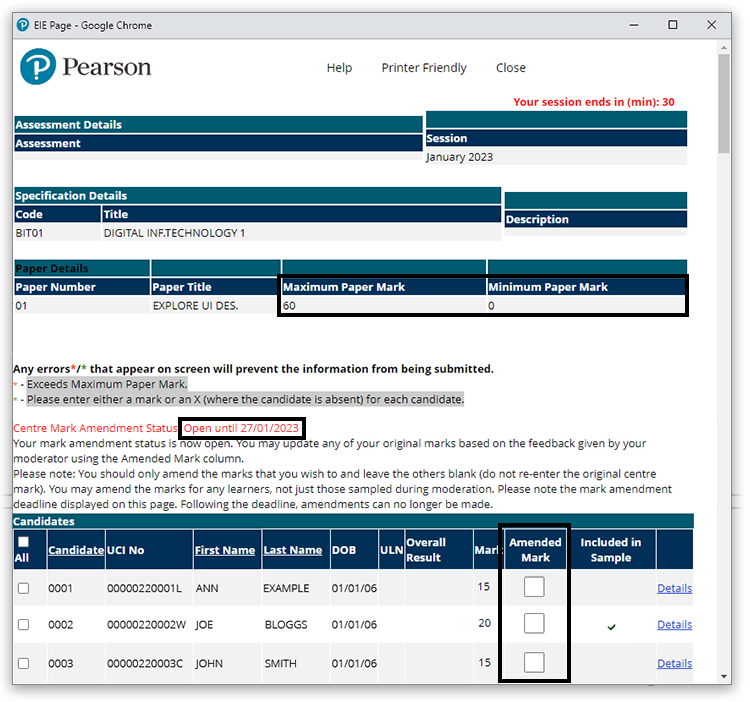Select the checkbox for candidate 0003
The image size is (750, 702).
pyautogui.click(x=24, y=663)
